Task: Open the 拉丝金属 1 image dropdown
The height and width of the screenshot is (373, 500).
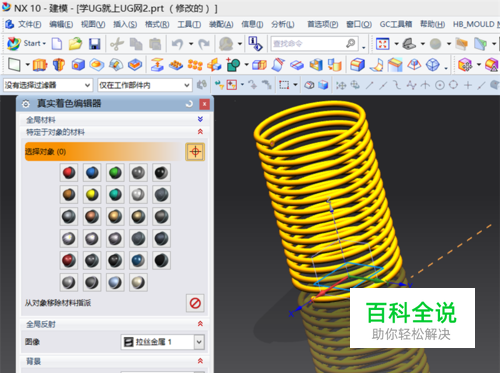Action: point(199,342)
